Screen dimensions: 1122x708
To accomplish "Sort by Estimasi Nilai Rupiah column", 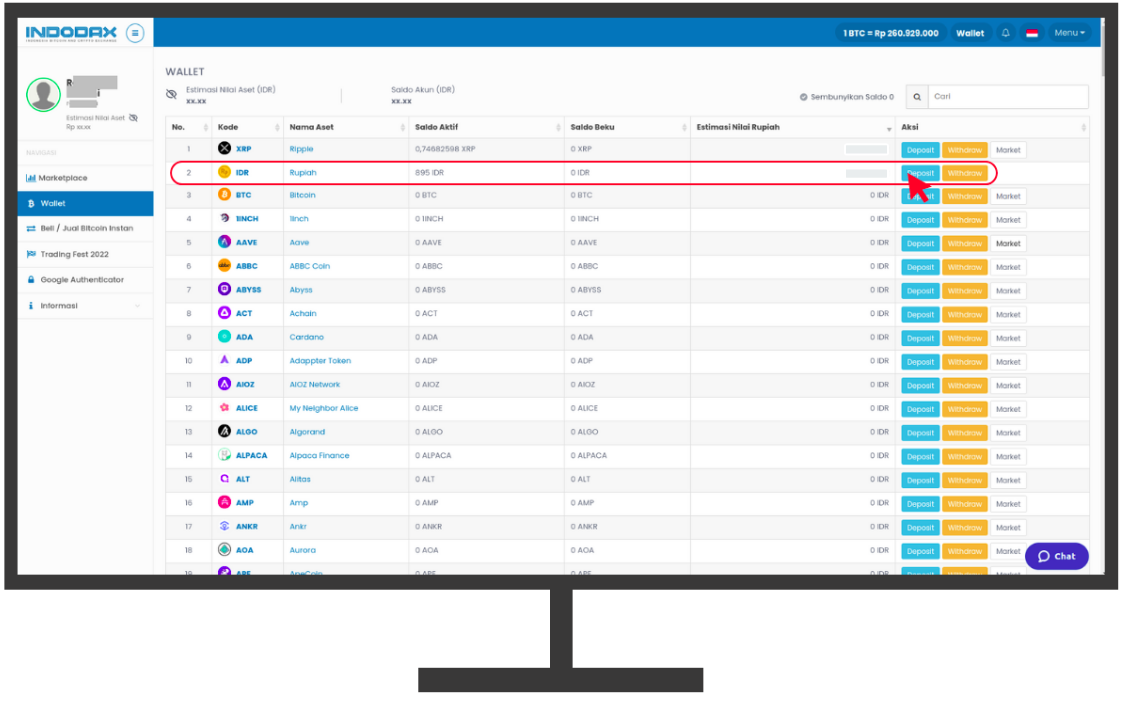I will pyautogui.click(x=793, y=127).
